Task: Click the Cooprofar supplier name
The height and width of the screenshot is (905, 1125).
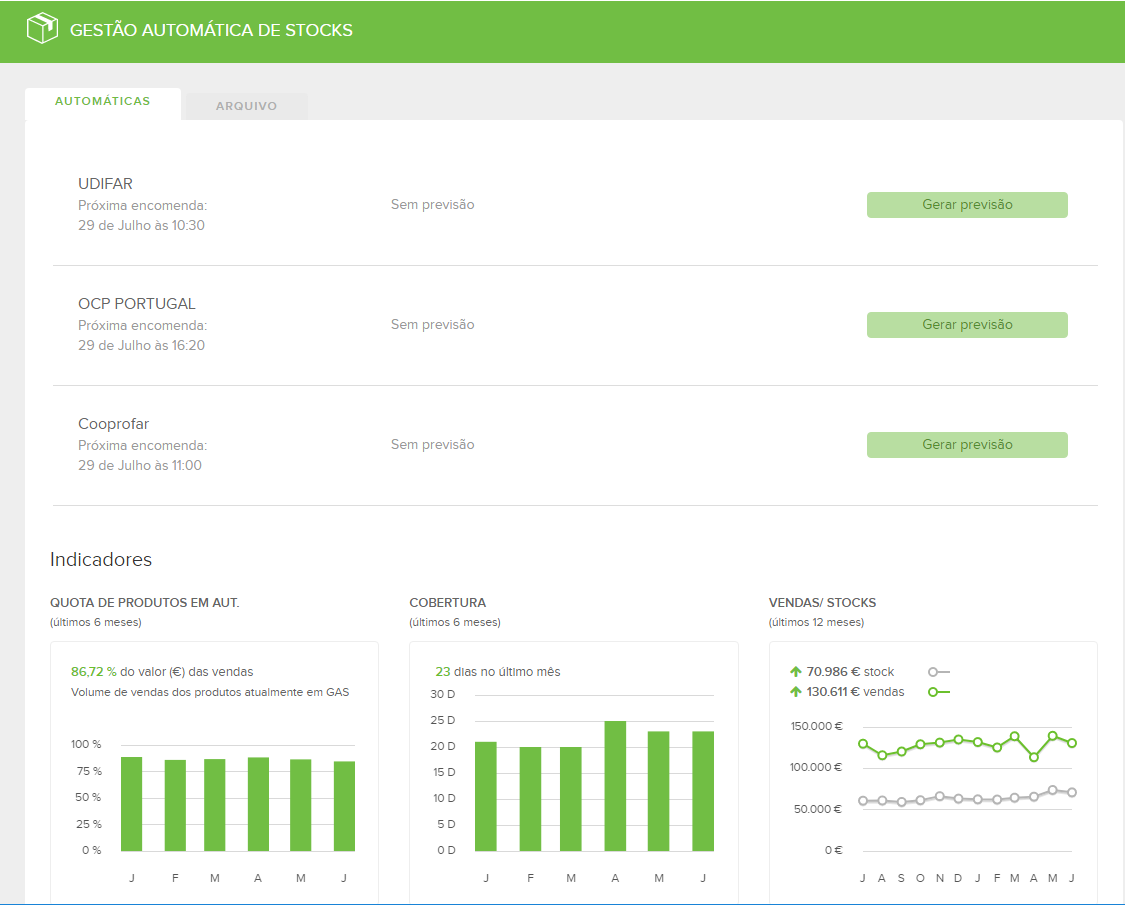Action: (x=113, y=424)
